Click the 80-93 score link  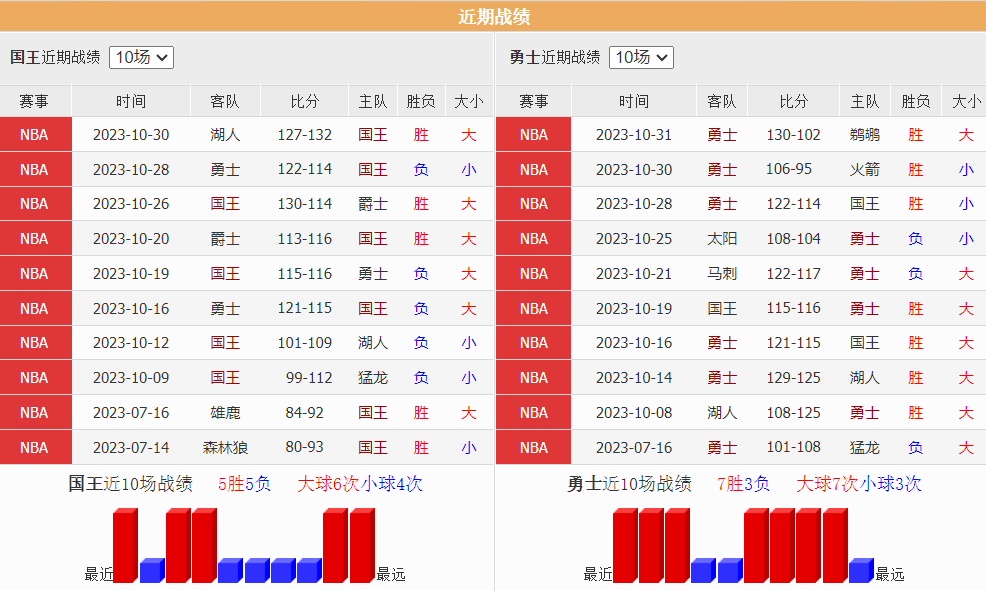pyautogui.click(x=304, y=448)
